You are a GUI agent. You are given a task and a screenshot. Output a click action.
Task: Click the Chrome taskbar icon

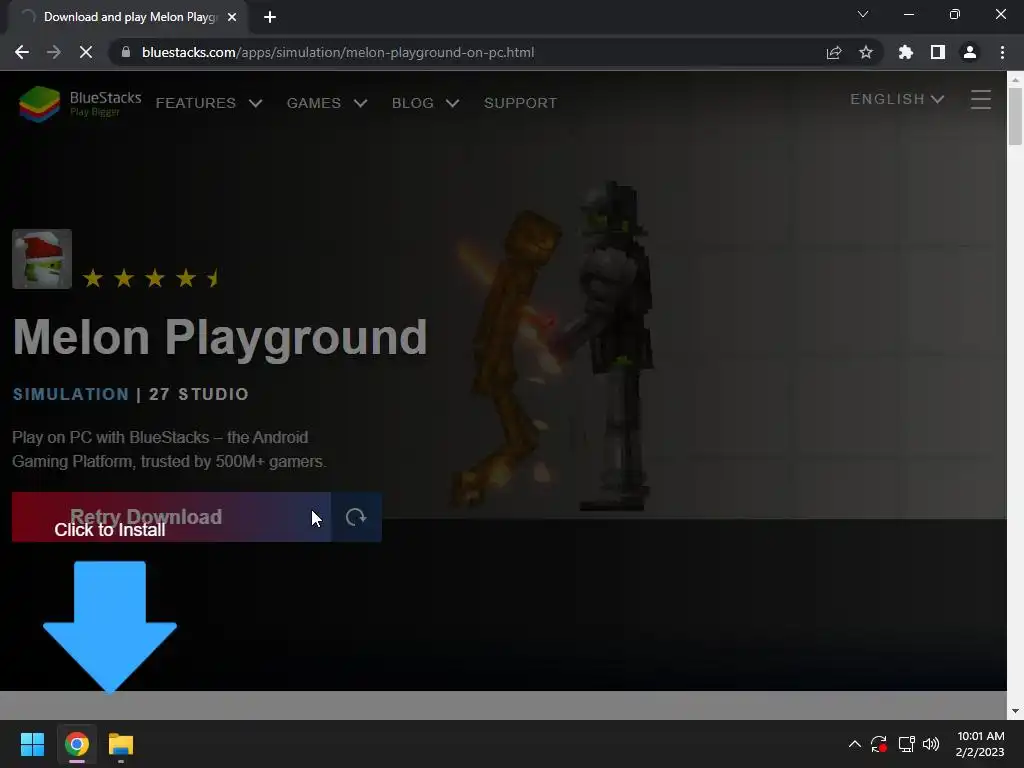(x=77, y=744)
